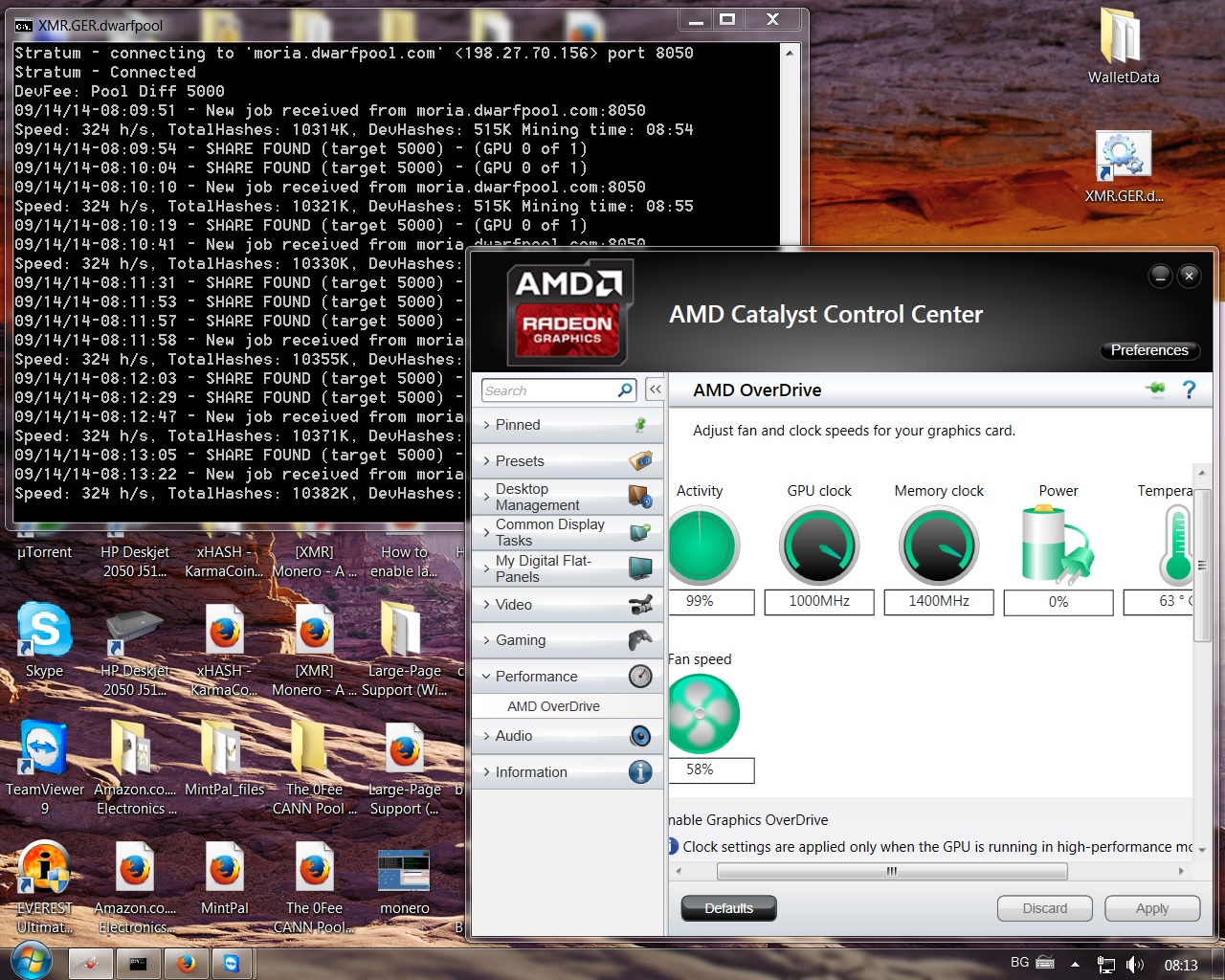Click the 58% fan speed value
The image size is (1225, 980).
tap(711, 769)
